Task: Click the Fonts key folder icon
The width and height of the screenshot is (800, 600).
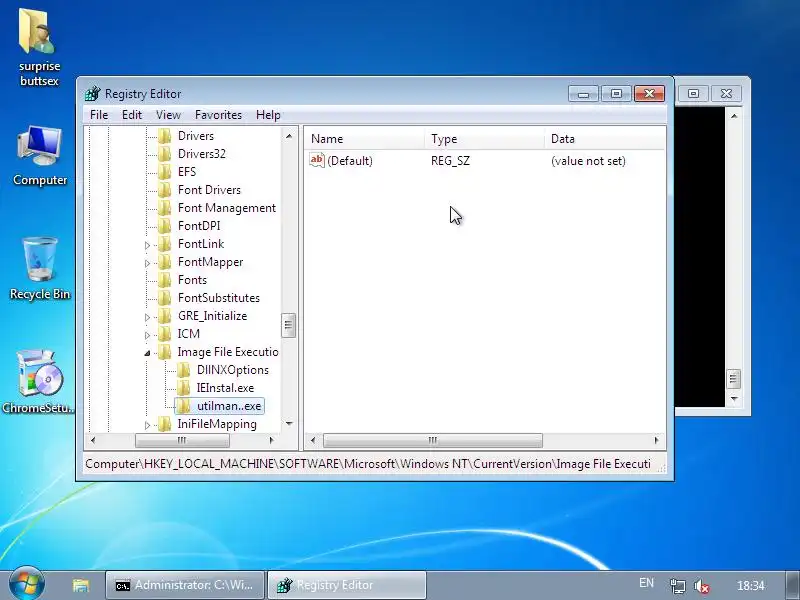Action: pyautogui.click(x=165, y=280)
